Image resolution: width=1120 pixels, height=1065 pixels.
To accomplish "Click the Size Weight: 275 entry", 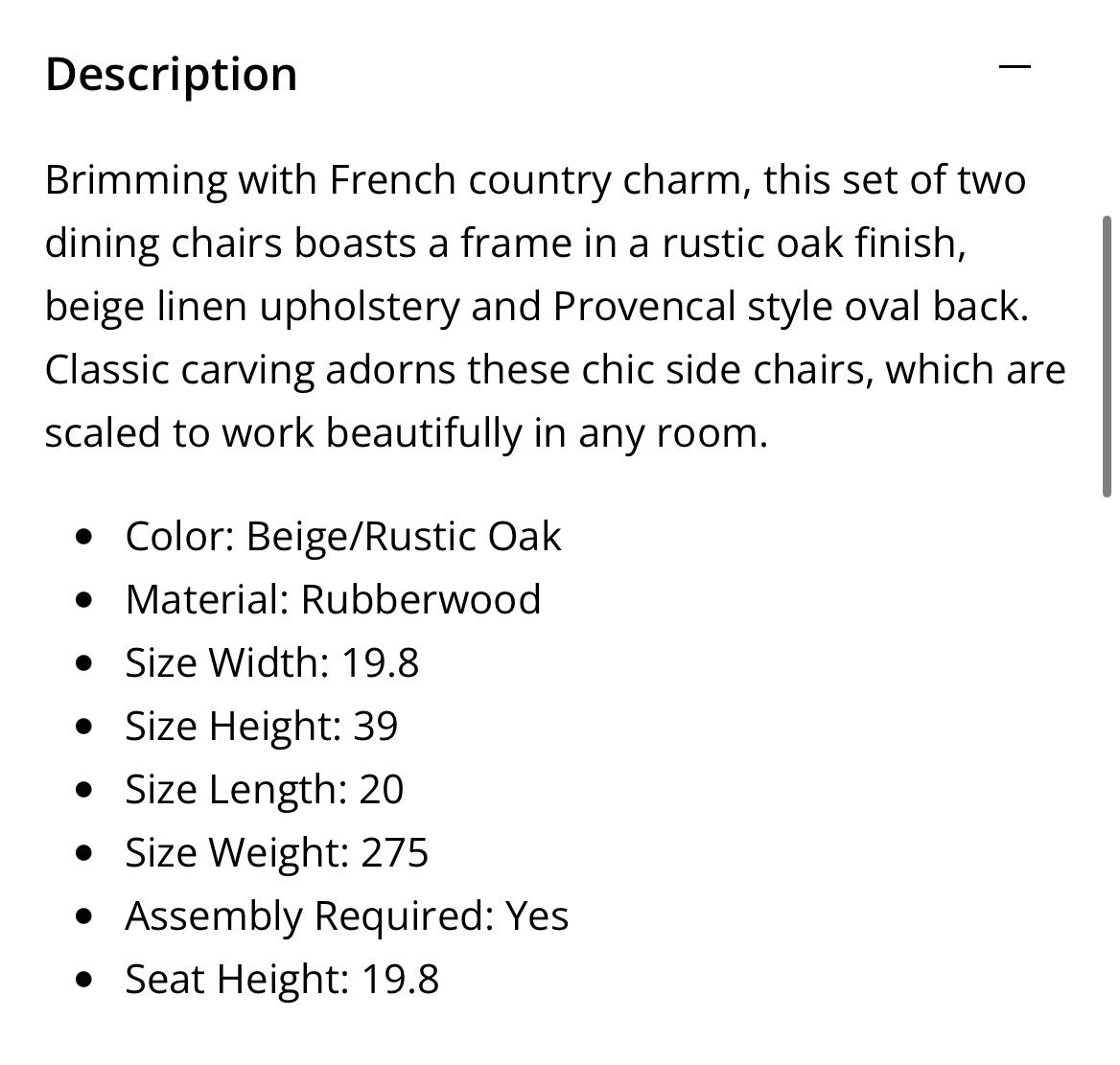I will click(x=276, y=852).
